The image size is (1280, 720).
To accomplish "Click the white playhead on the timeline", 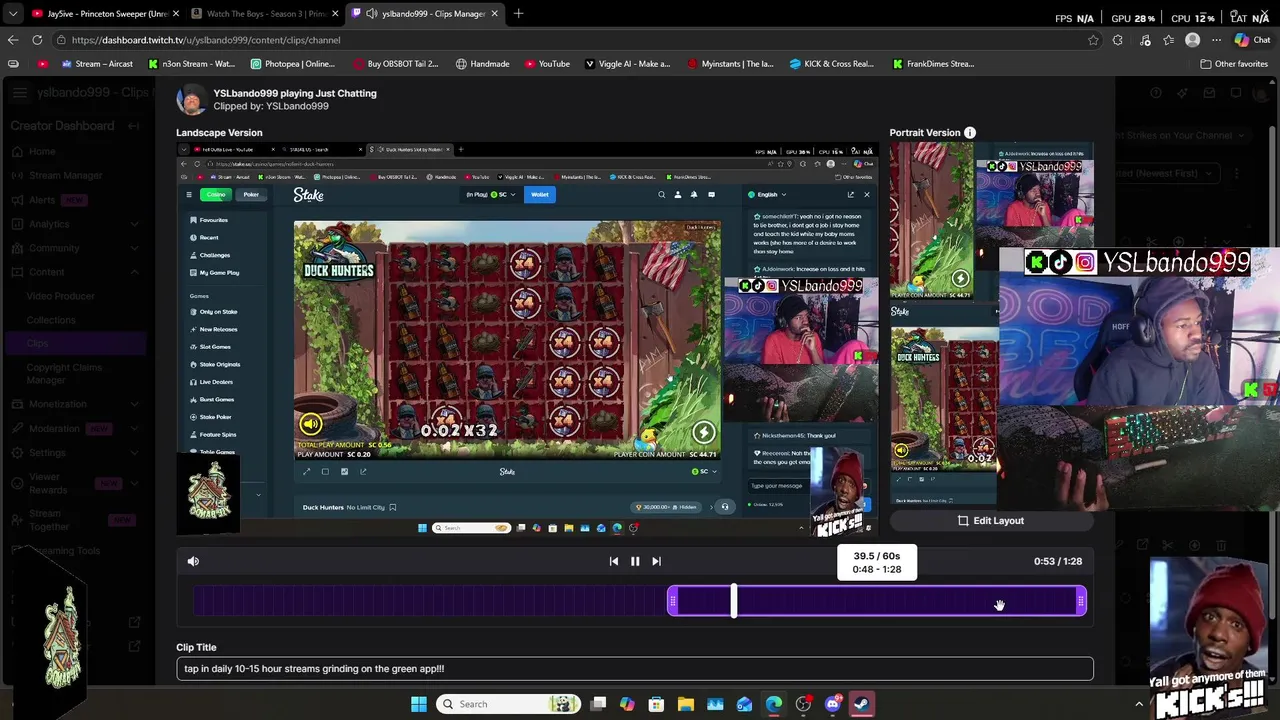I will coord(734,601).
